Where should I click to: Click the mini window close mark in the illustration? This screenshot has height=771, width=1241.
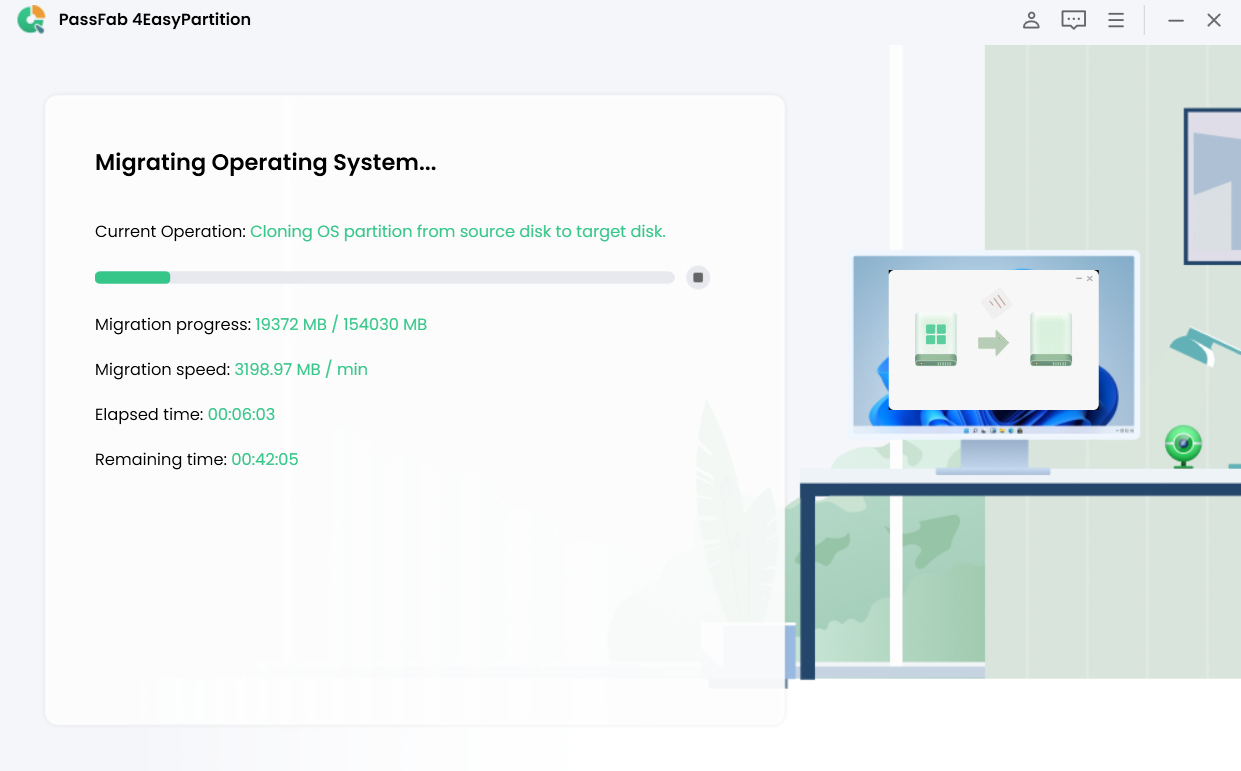[x=1089, y=278]
